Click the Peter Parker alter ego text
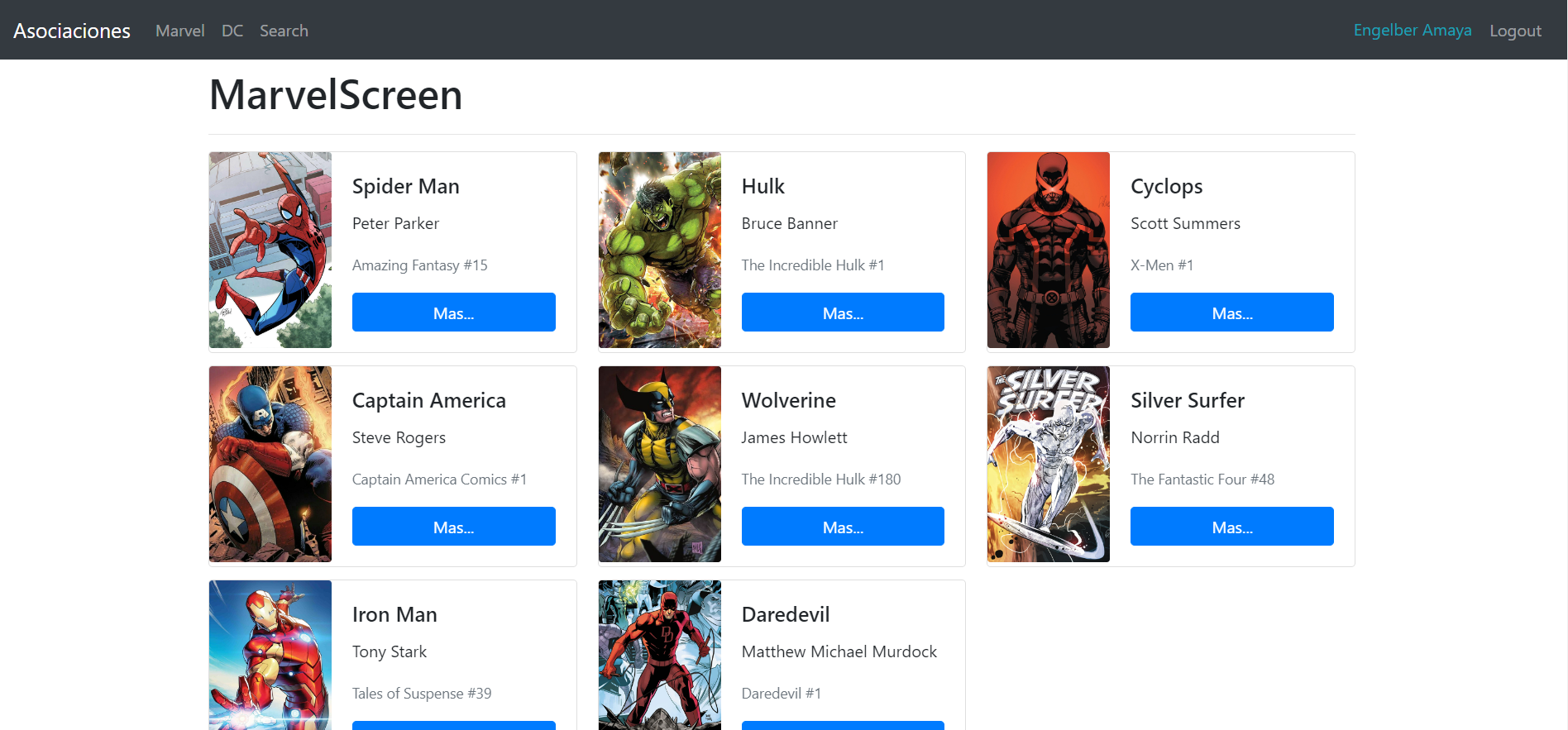Screen dimensions: 1568x730 [395, 223]
